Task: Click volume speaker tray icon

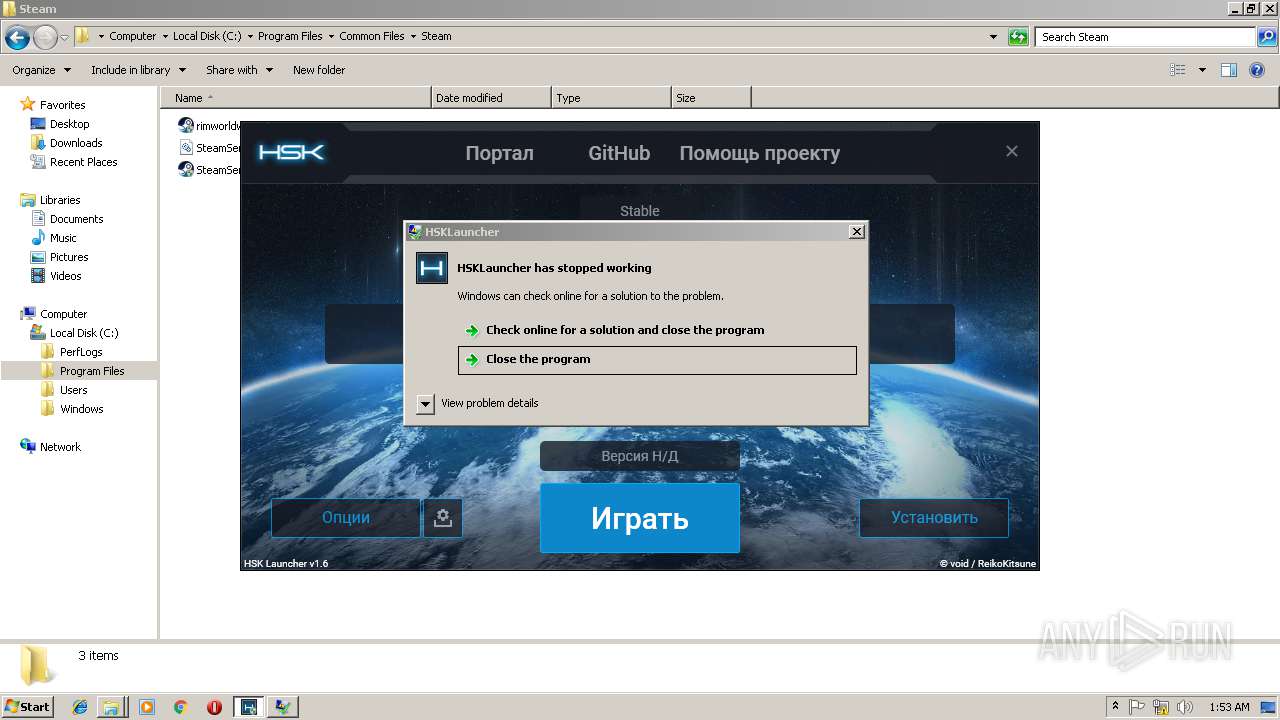Action: 1185,707
